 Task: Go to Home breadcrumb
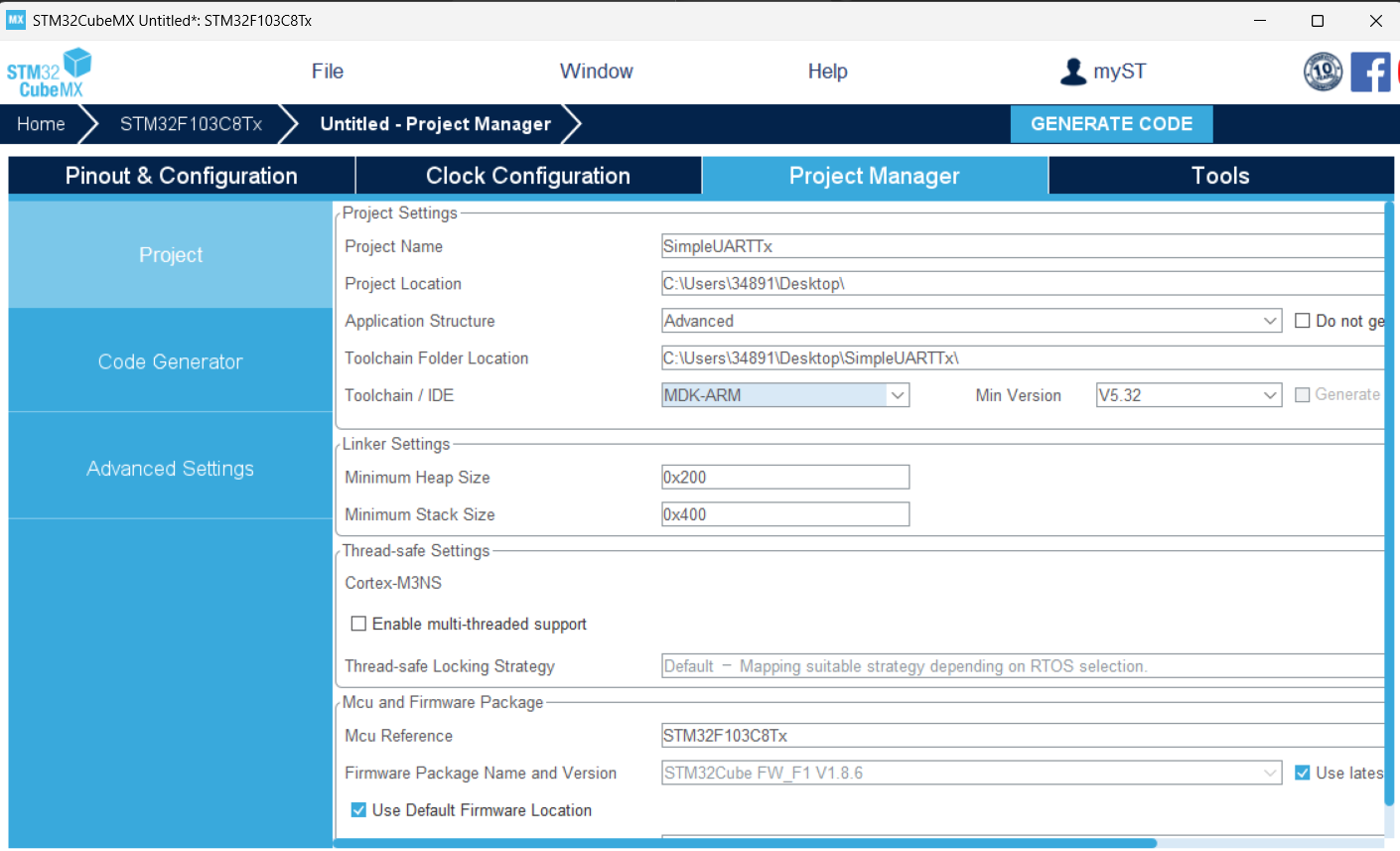[41, 124]
